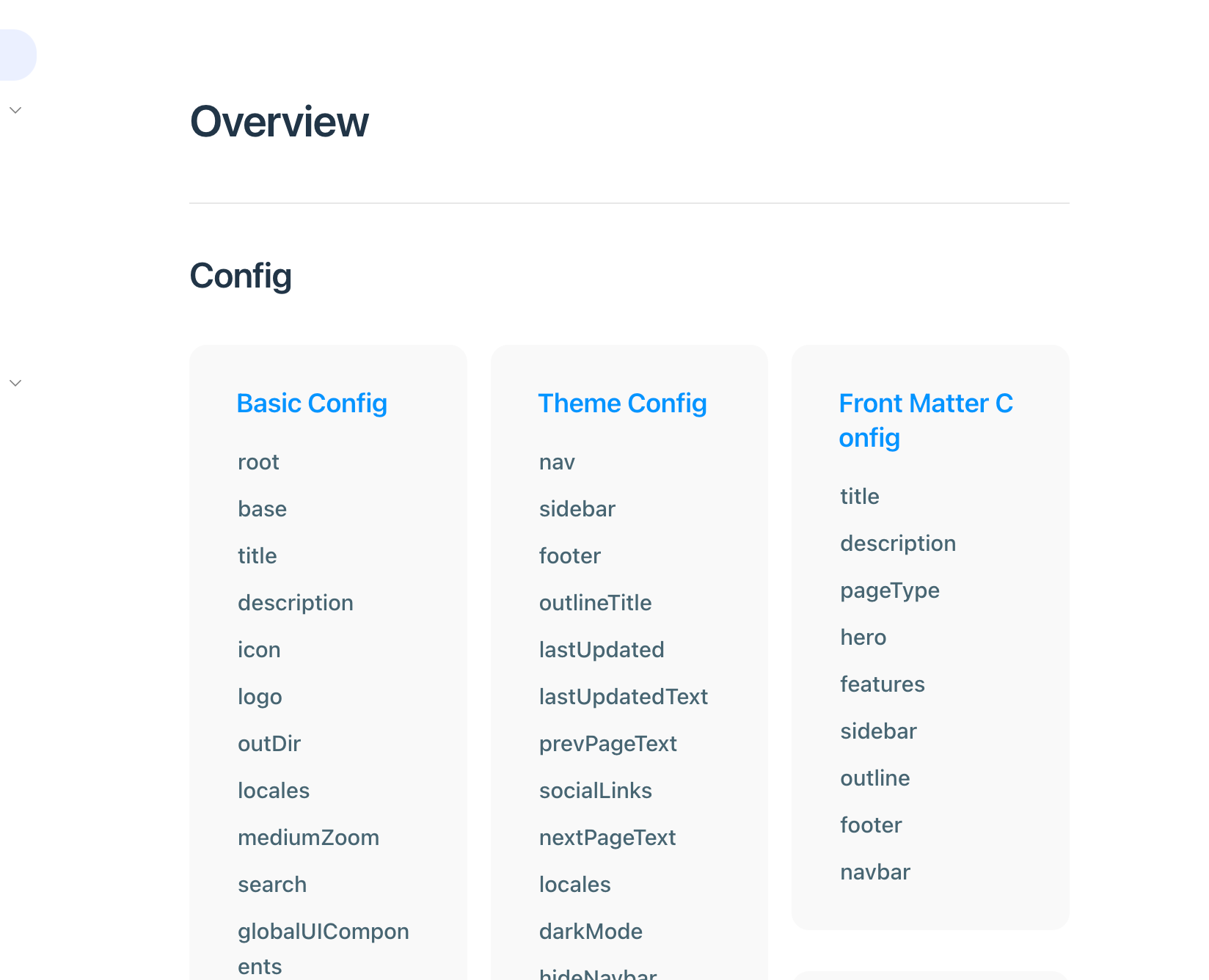Open the Theme Config page
This screenshot has width=1209, height=980.
pyautogui.click(x=622, y=403)
